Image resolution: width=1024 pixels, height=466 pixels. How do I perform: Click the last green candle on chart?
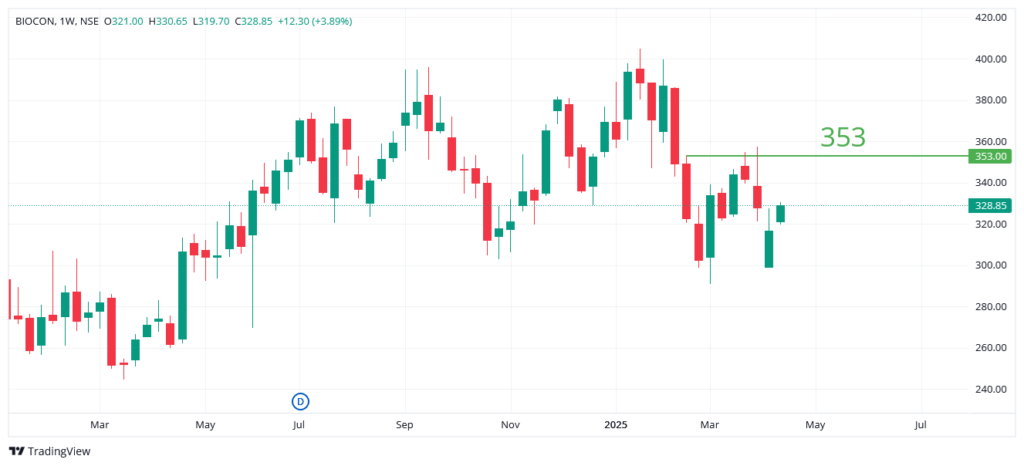781,213
